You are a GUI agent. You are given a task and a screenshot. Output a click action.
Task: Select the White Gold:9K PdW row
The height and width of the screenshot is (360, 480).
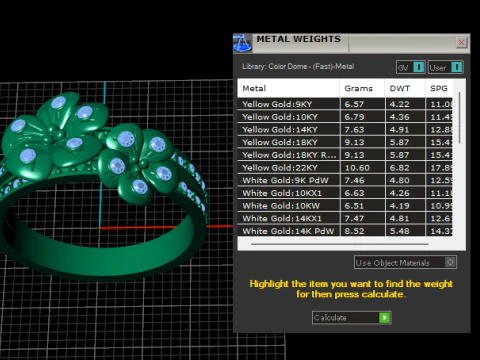[345, 180]
